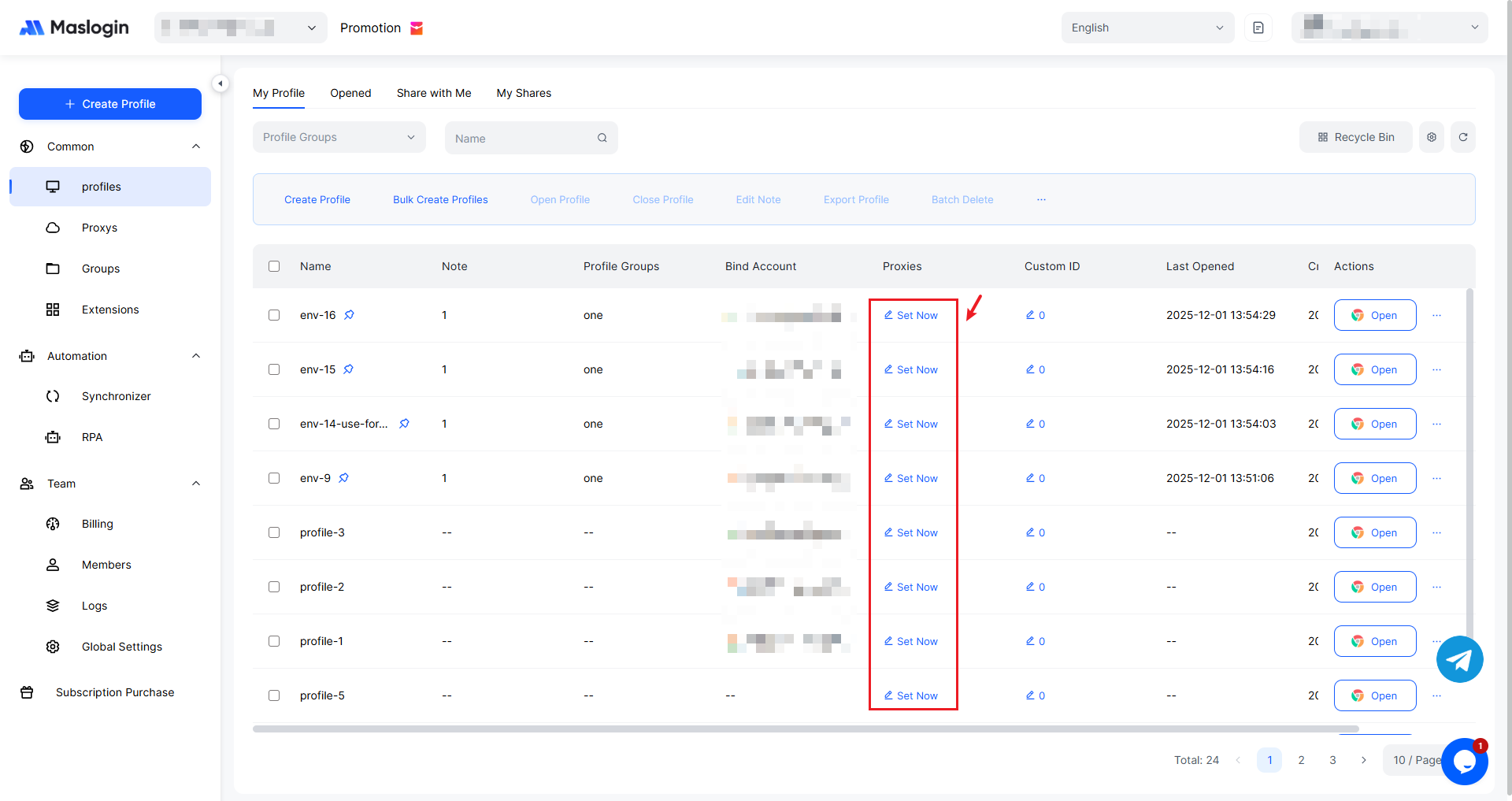Open the live chat bubble widget
The height and width of the screenshot is (801, 1512).
point(1465,761)
